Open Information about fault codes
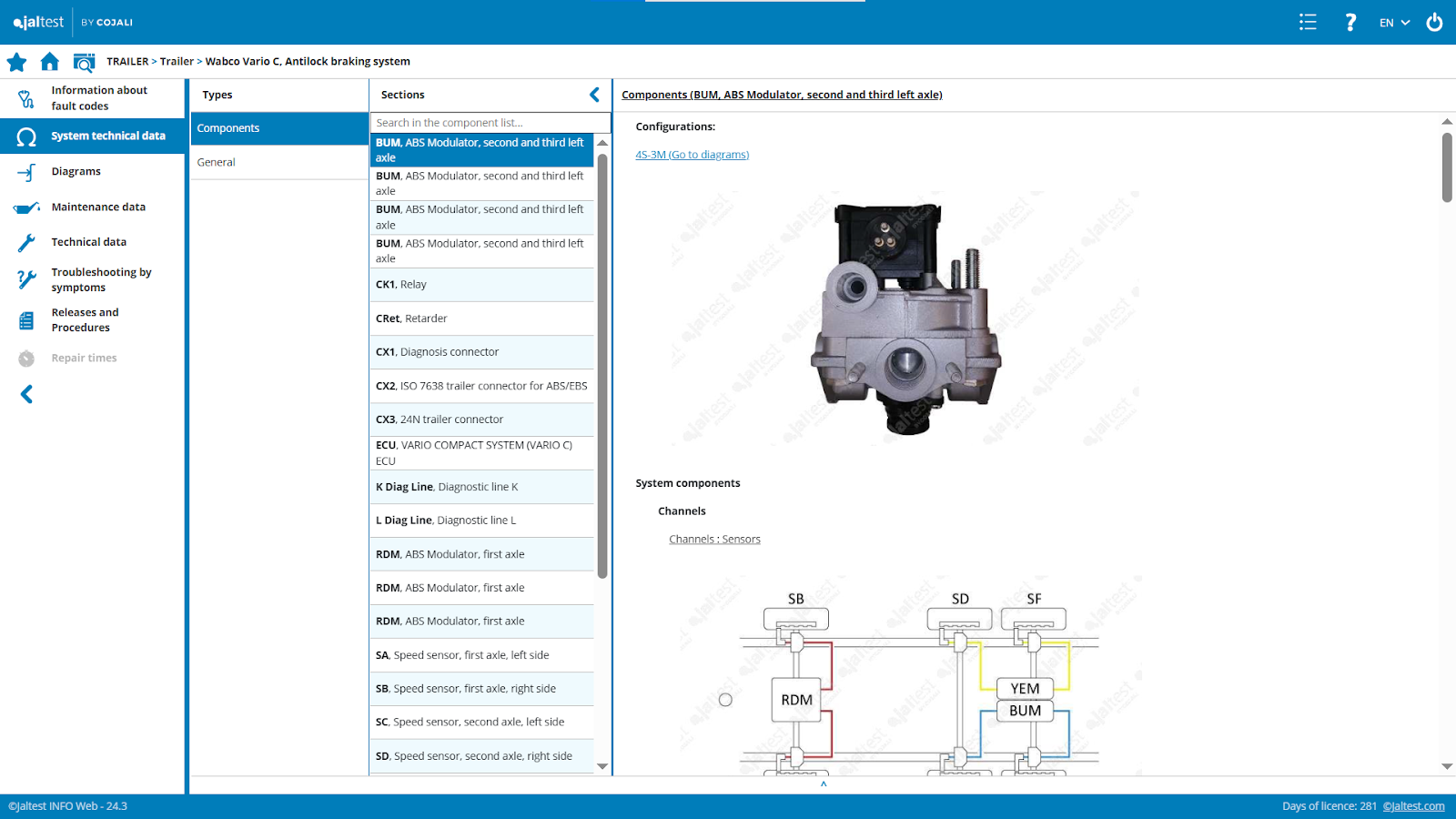Viewport: 1456px width, 819px height. pos(92,98)
